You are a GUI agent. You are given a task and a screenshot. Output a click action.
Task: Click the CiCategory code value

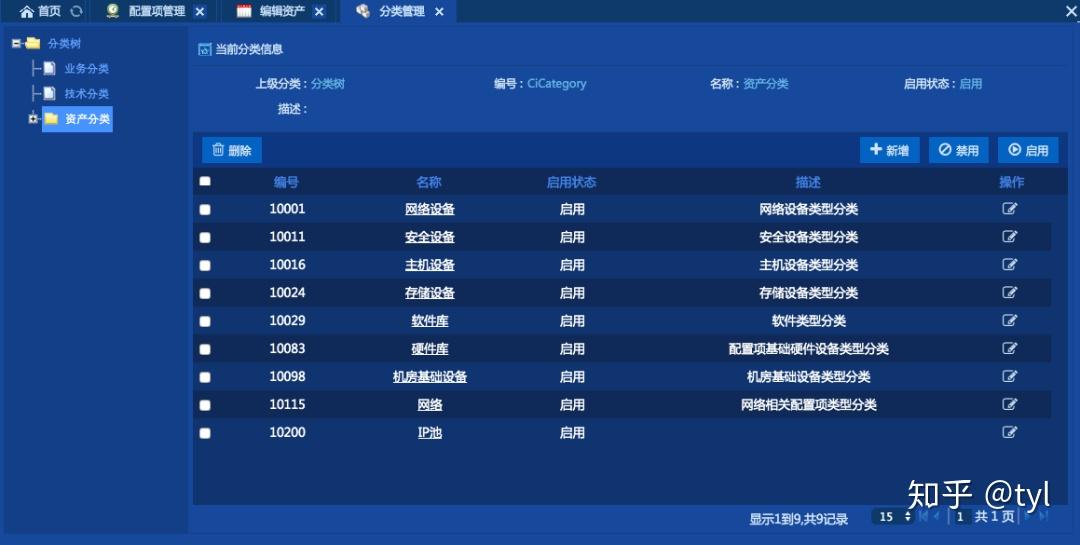tap(557, 83)
